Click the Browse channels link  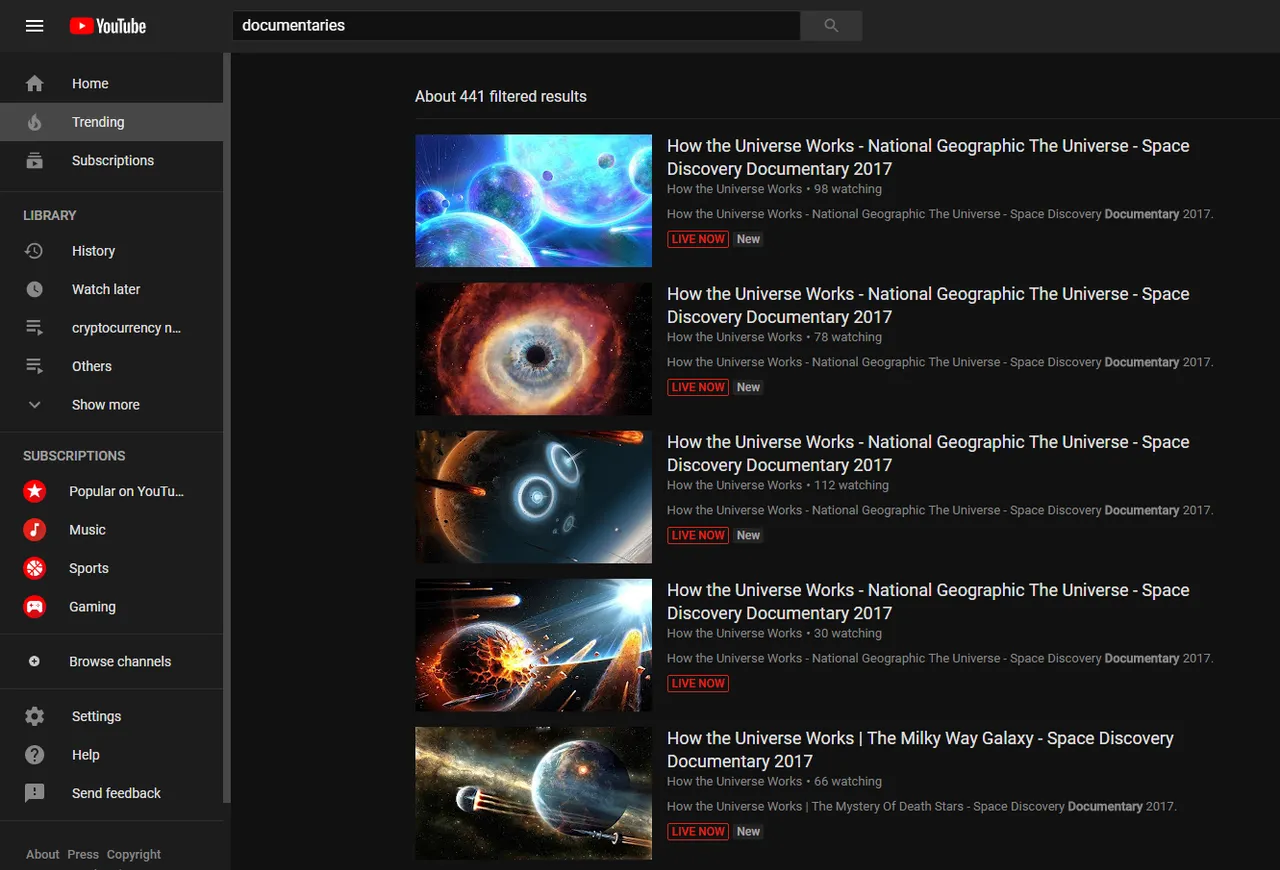point(112,661)
